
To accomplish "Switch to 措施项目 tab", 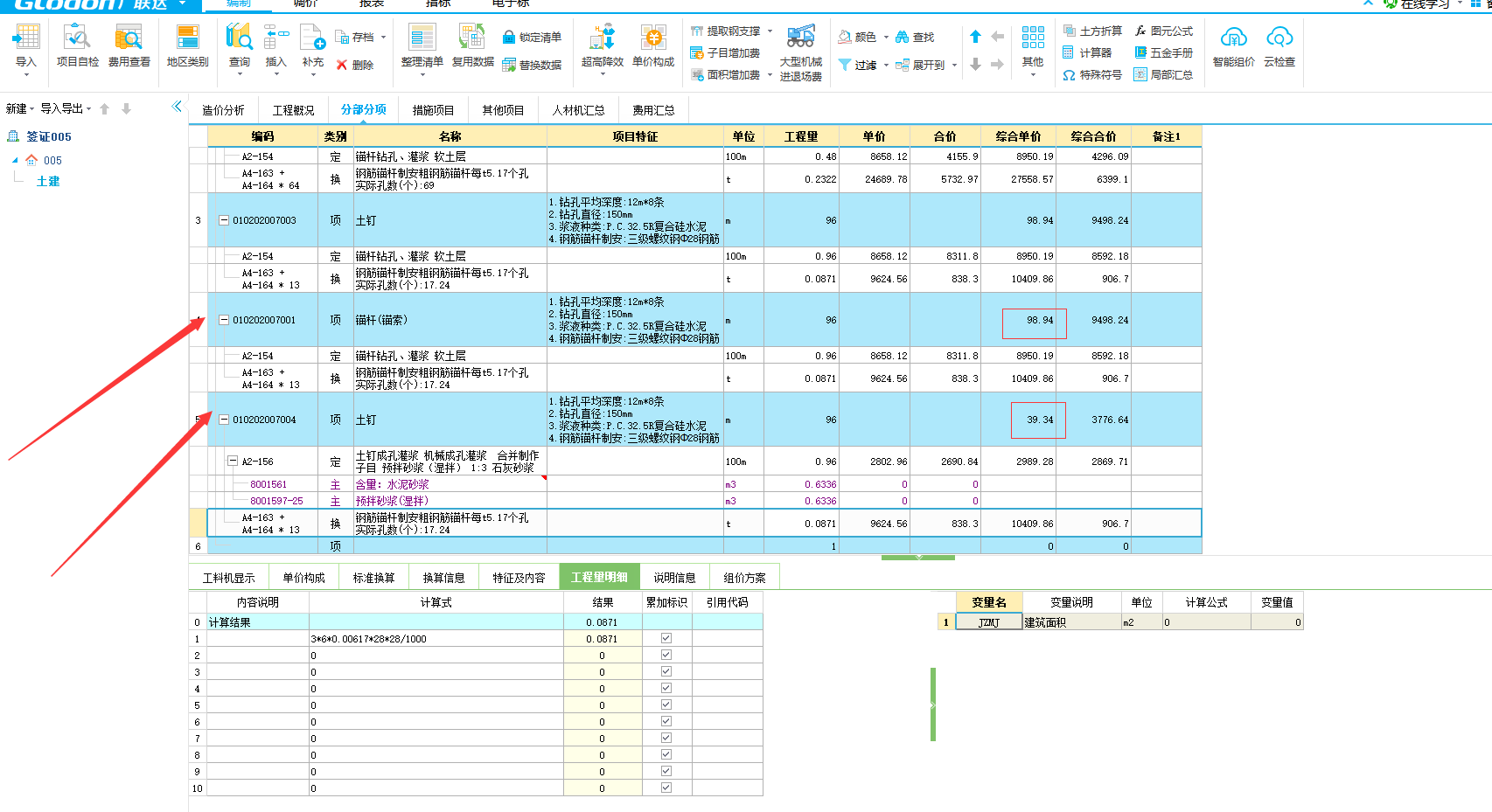I will tap(433, 110).
